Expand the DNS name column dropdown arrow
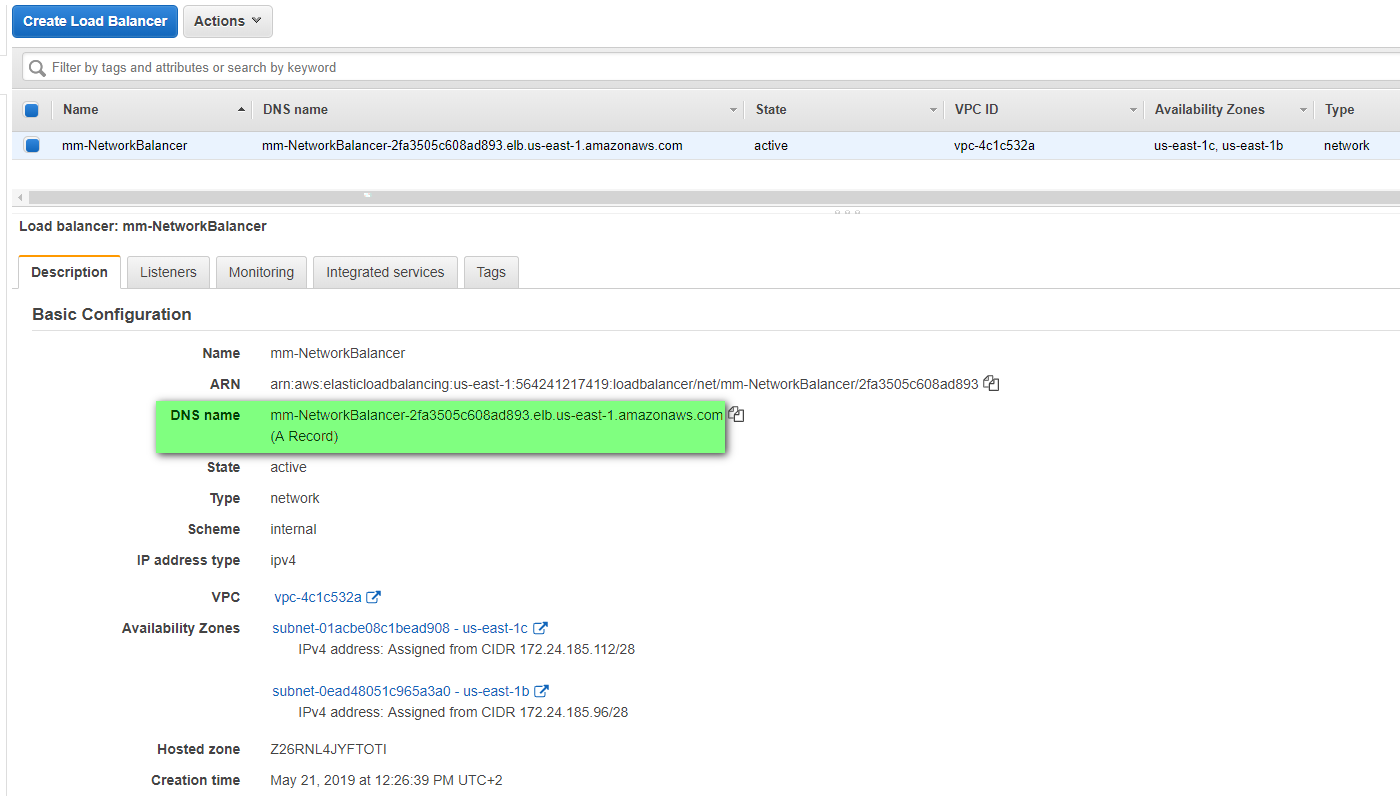Viewport: 1400px width, 796px height. click(733, 110)
